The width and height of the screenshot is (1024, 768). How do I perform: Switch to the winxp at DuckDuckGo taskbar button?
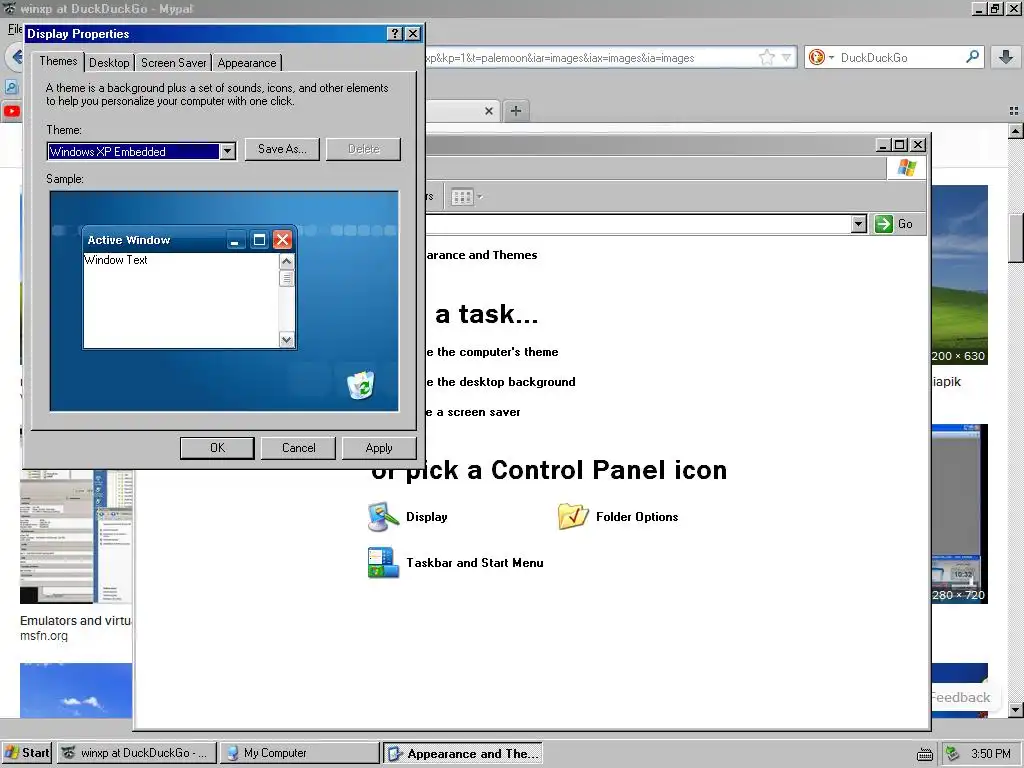(136, 753)
